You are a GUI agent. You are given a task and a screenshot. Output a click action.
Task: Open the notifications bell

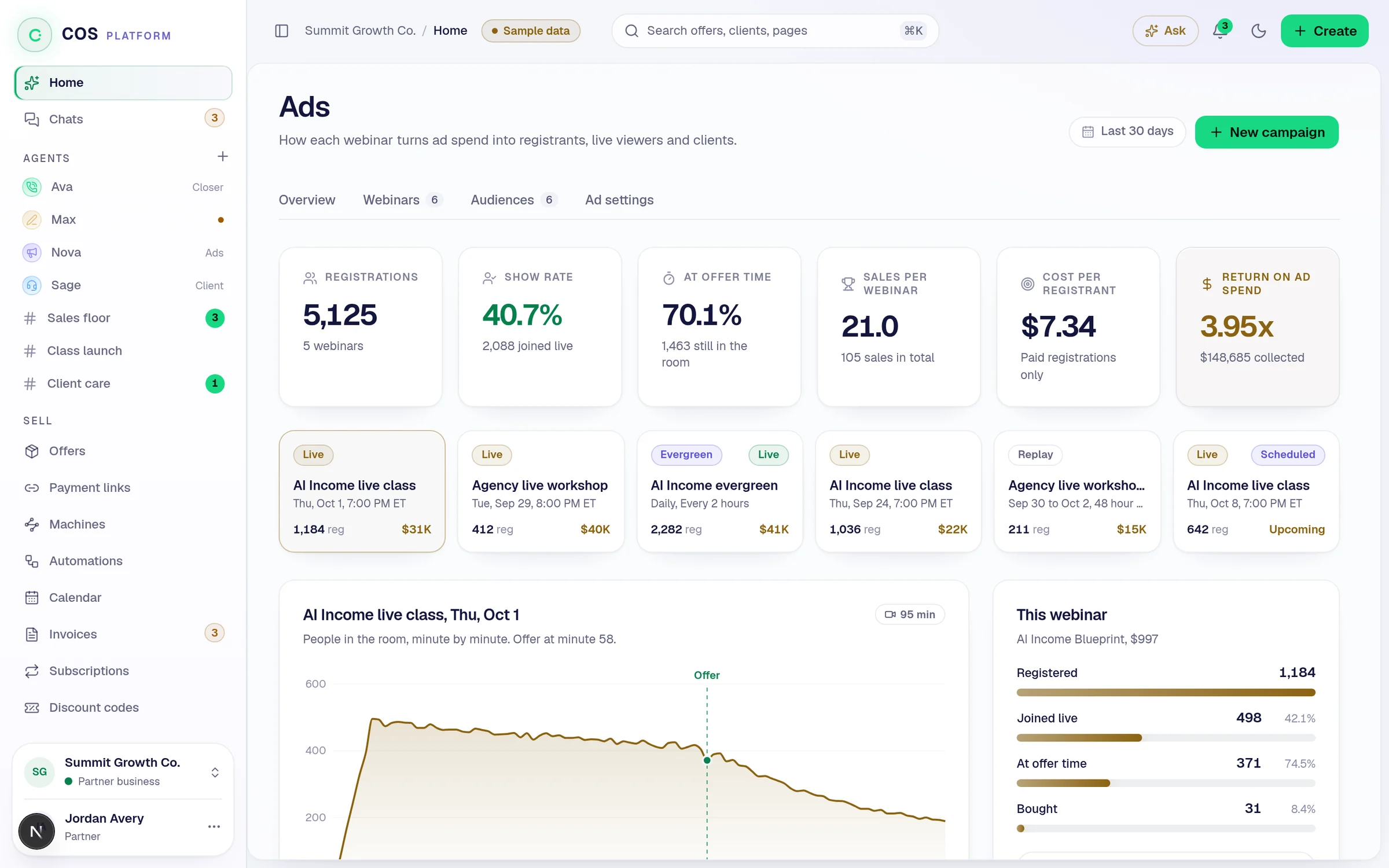[x=1221, y=31]
